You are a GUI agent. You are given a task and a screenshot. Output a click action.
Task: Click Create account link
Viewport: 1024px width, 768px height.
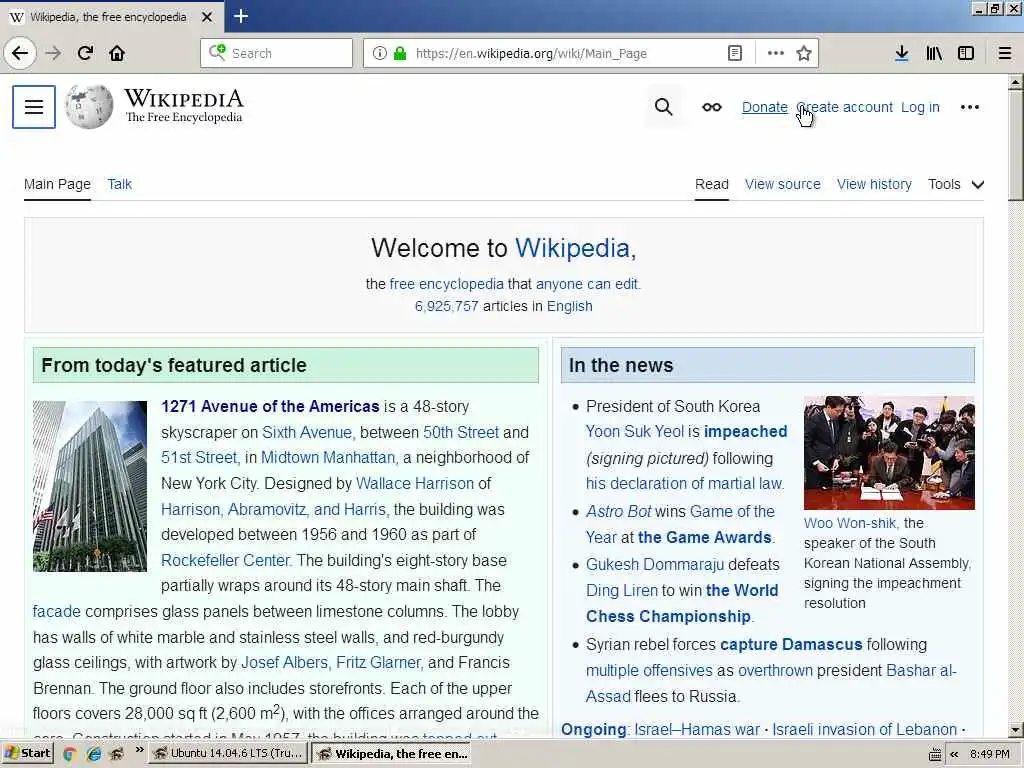pos(844,107)
